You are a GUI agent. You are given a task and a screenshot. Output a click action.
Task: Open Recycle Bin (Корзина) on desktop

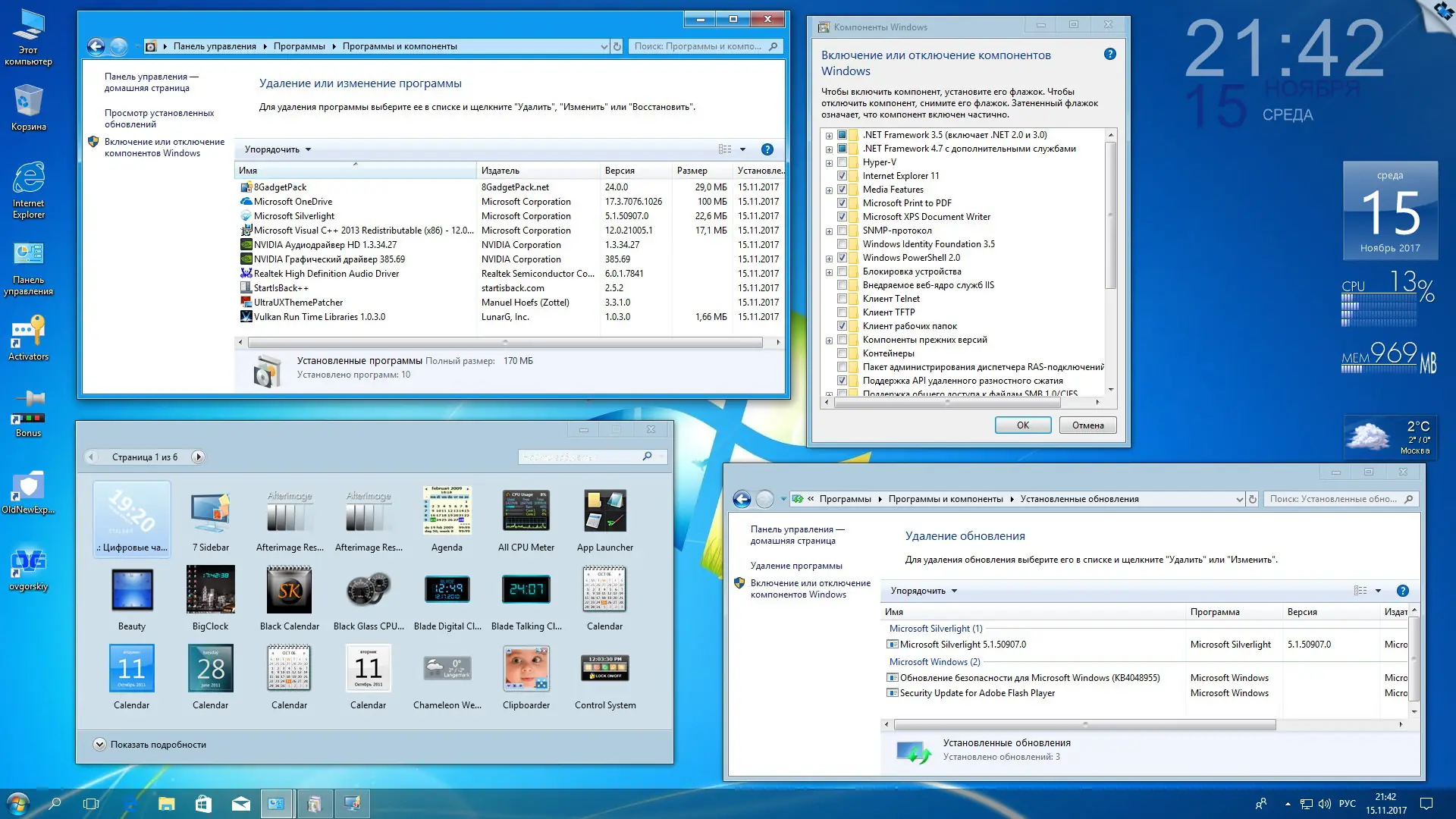click(28, 103)
